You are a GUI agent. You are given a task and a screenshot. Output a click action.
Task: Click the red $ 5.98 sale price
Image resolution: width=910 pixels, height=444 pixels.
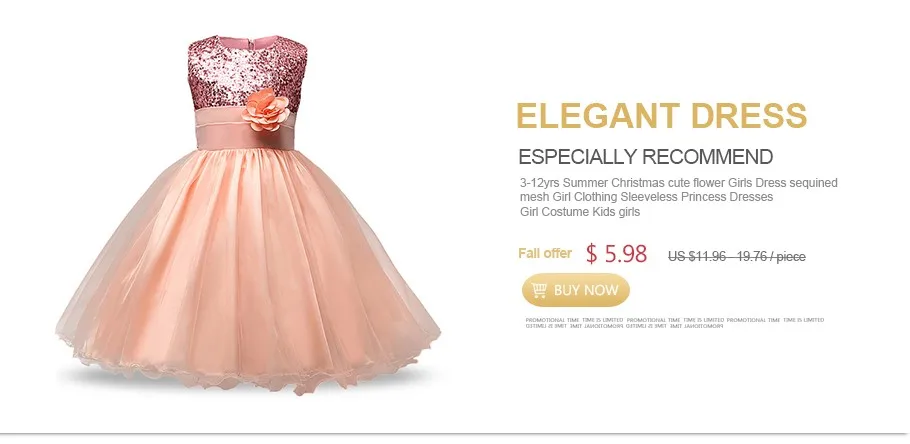[616, 254]
